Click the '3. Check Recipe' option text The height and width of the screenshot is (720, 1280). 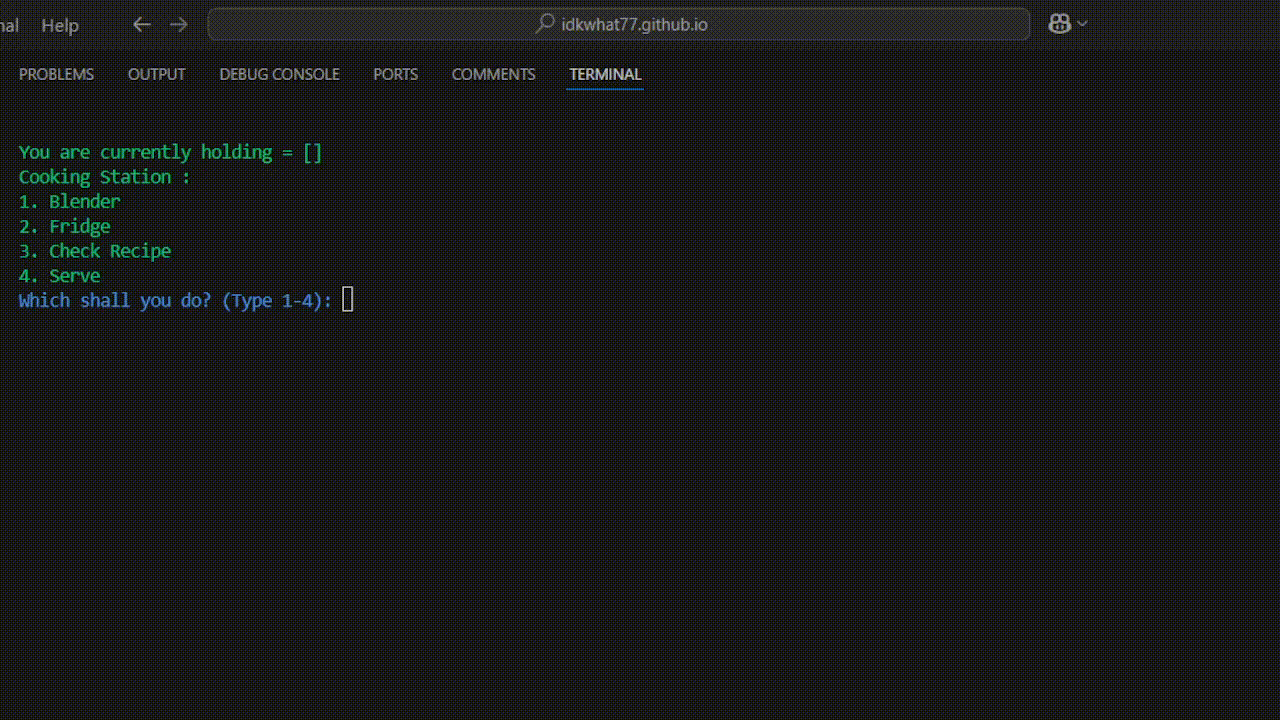(x=95, y=251)
